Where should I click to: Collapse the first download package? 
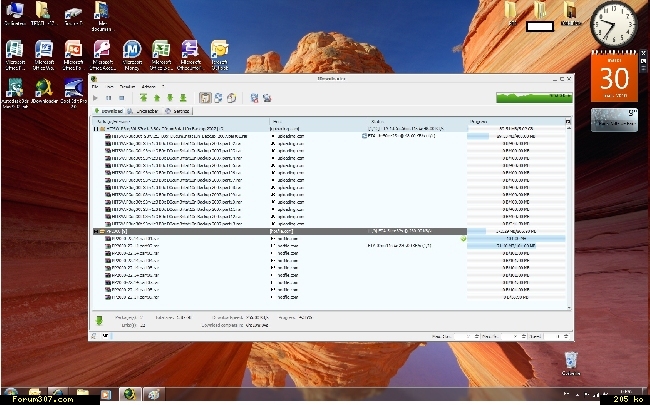(x=96, y=129)
